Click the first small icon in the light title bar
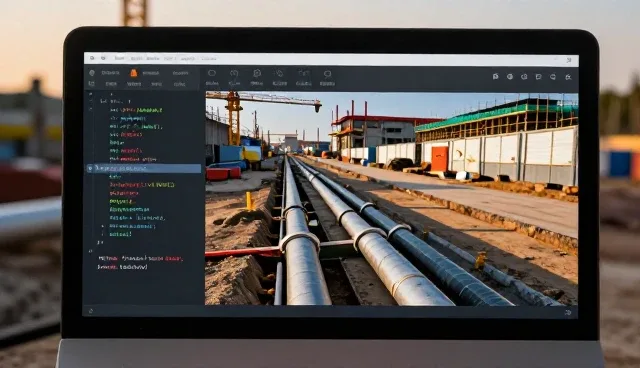Screen dimensions: 640x368 point(92,58)
